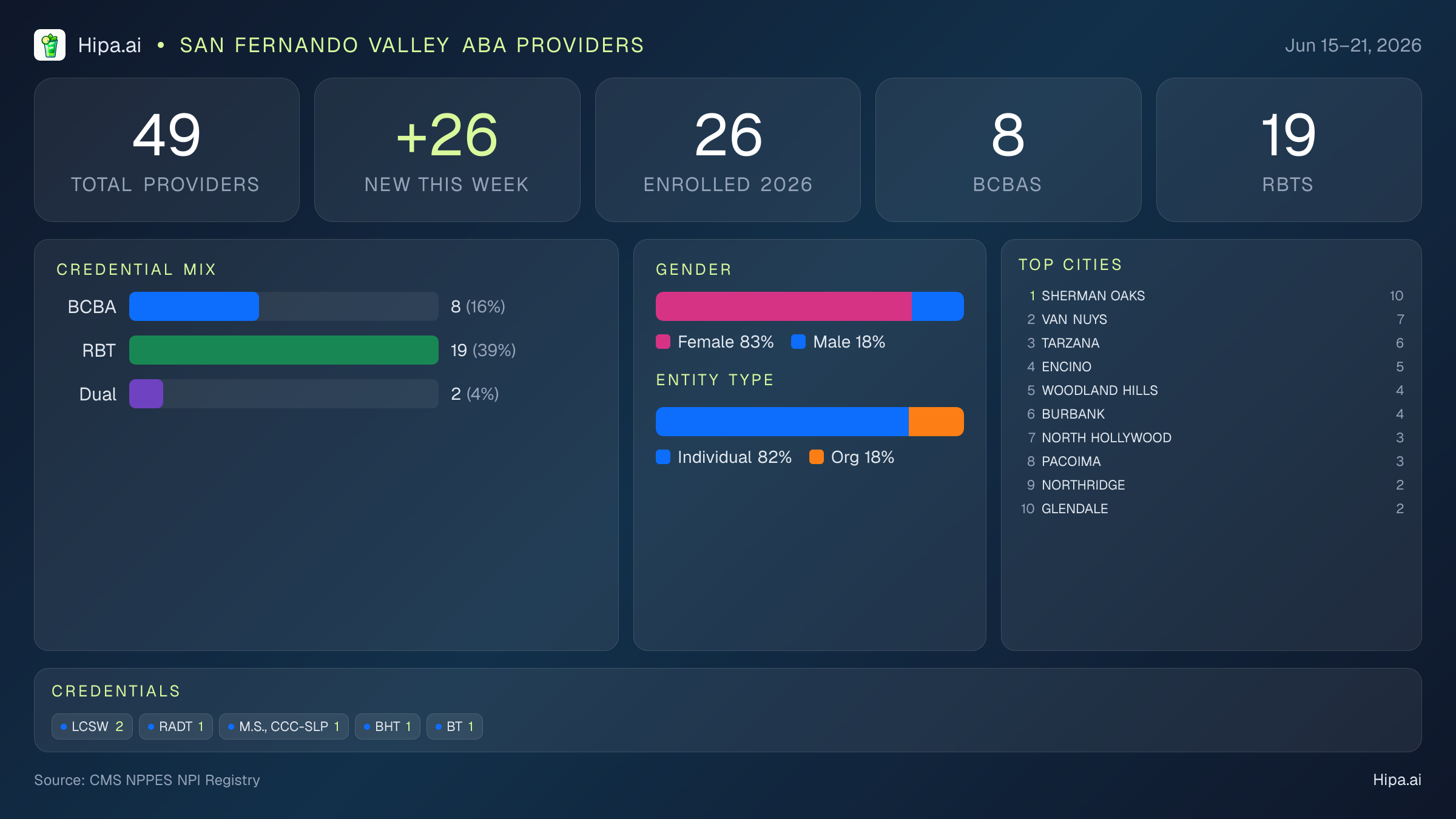Click the Male 18% legend label

[x=849, y=342]
